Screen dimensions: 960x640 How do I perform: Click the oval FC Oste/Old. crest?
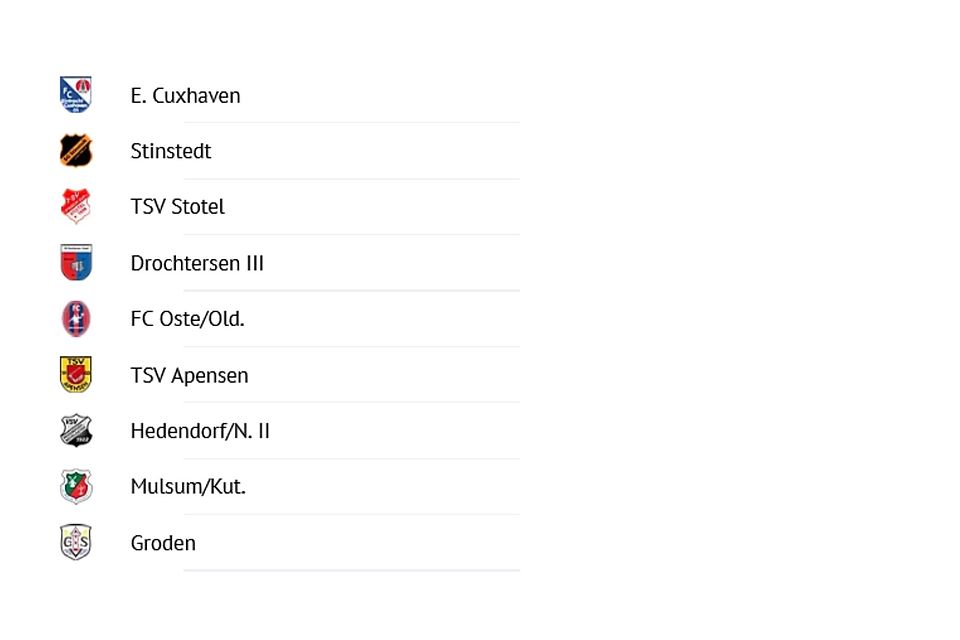(76, 319)
